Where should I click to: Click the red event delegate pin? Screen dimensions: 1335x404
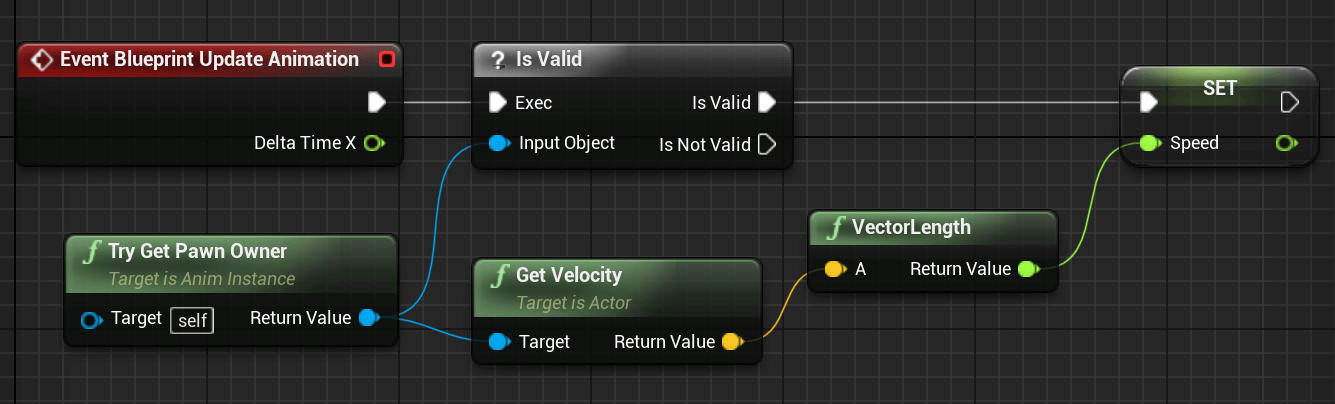(387, 60)
